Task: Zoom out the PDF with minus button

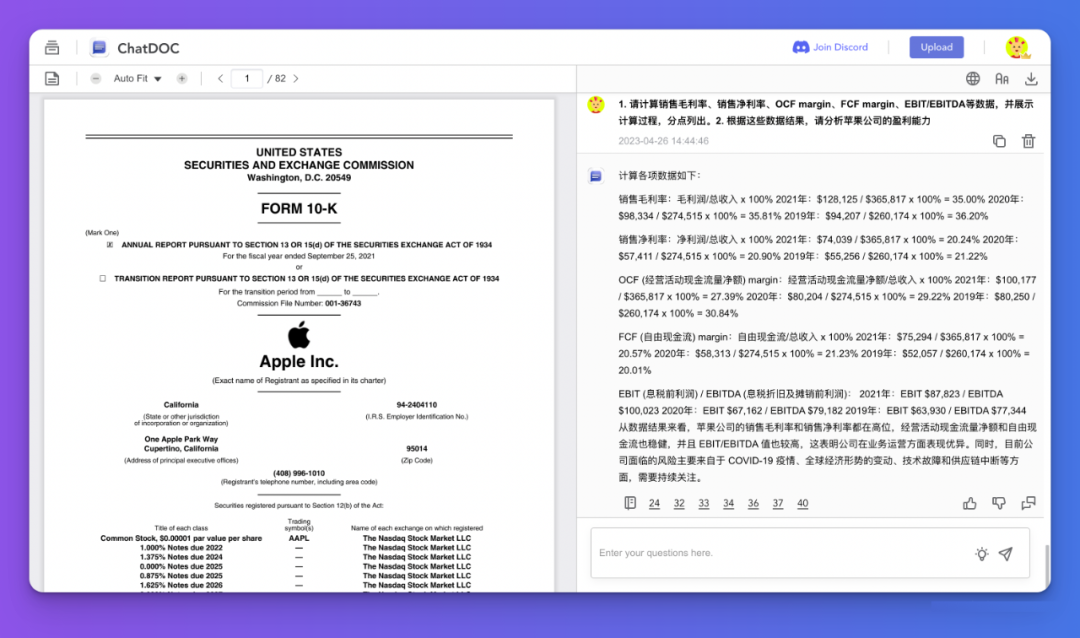Action: pyautogui.click(x=96, y=79)
